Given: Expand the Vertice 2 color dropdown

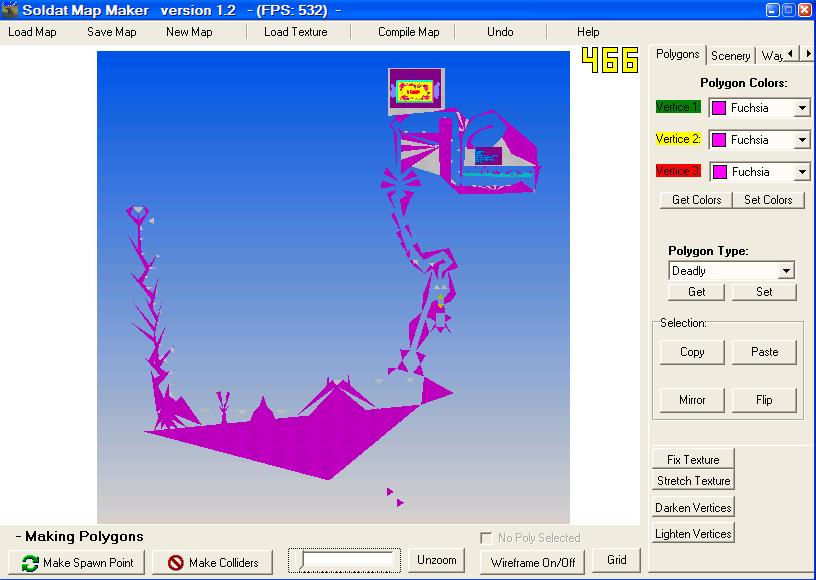Looking at the screenshot, I should click(801, 140).
